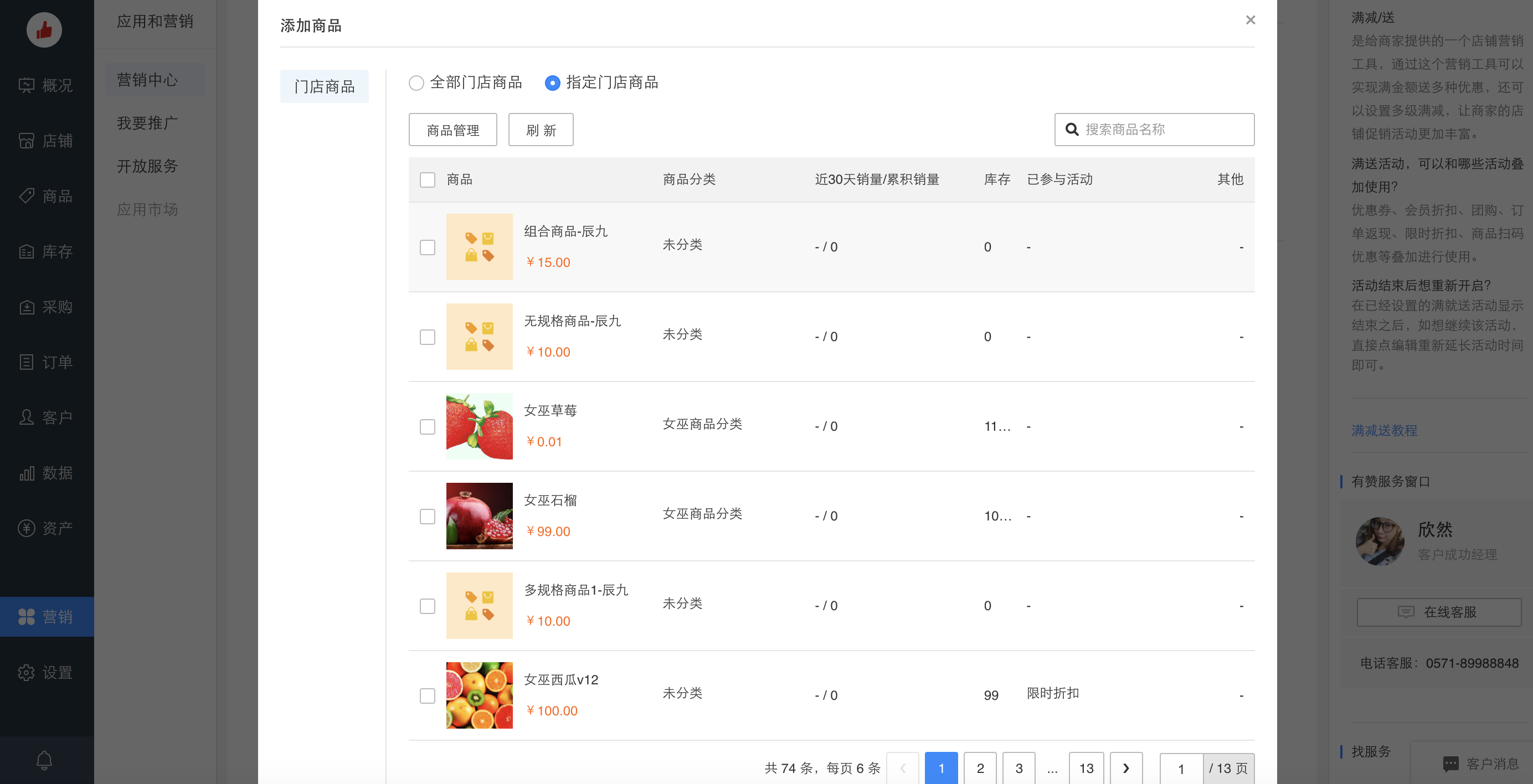Open 营销中心 in the submenu
The width and height of the screenshot is (1533, 784).
(155, 80)
